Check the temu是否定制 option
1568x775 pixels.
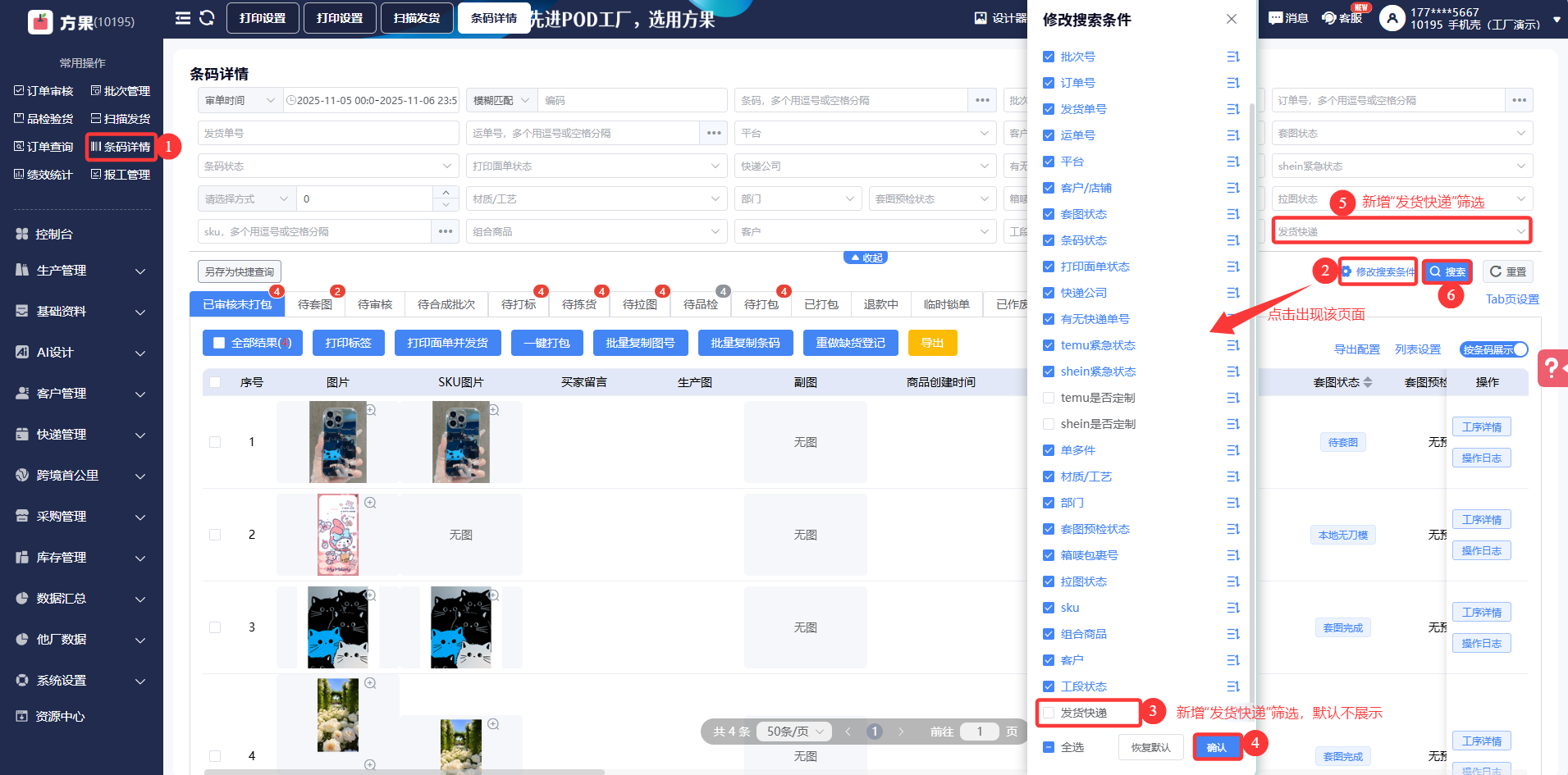pyautogui.click(x=1049, y=398)
